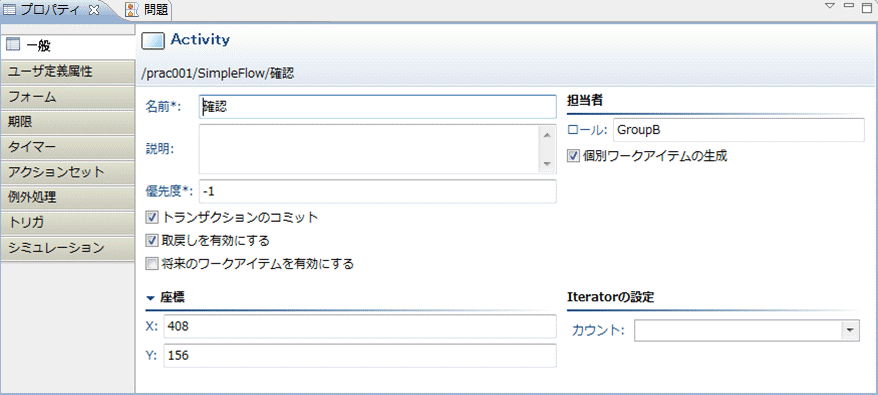Toggle 個別ワークアイテムの生成 checkbox

(x=573, y=156)
